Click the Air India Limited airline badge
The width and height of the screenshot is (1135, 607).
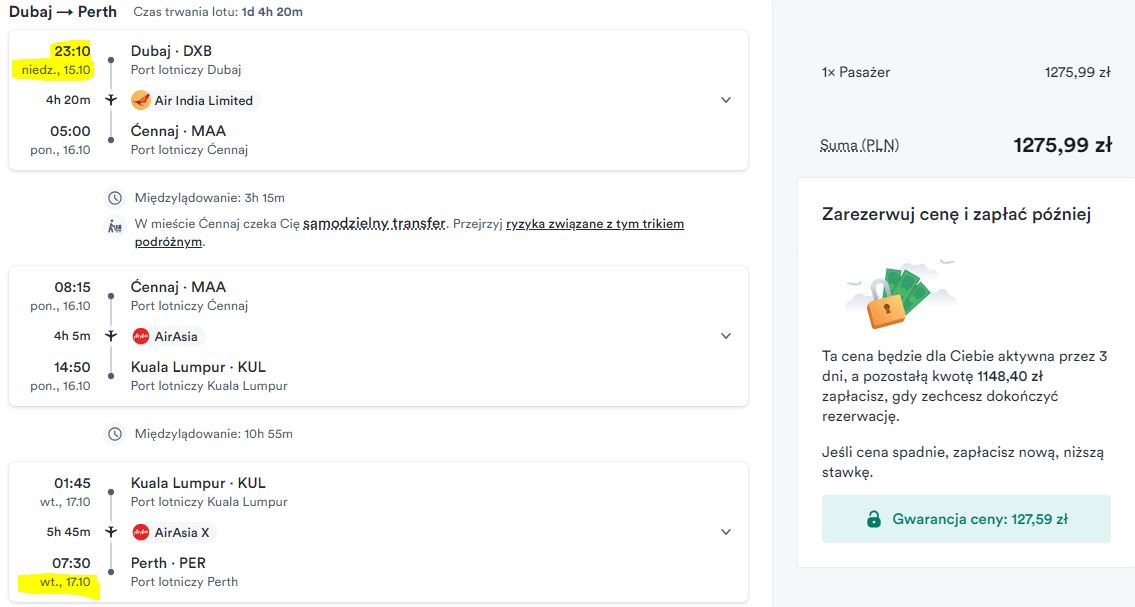pyautogui.click(x=194, y=101)
